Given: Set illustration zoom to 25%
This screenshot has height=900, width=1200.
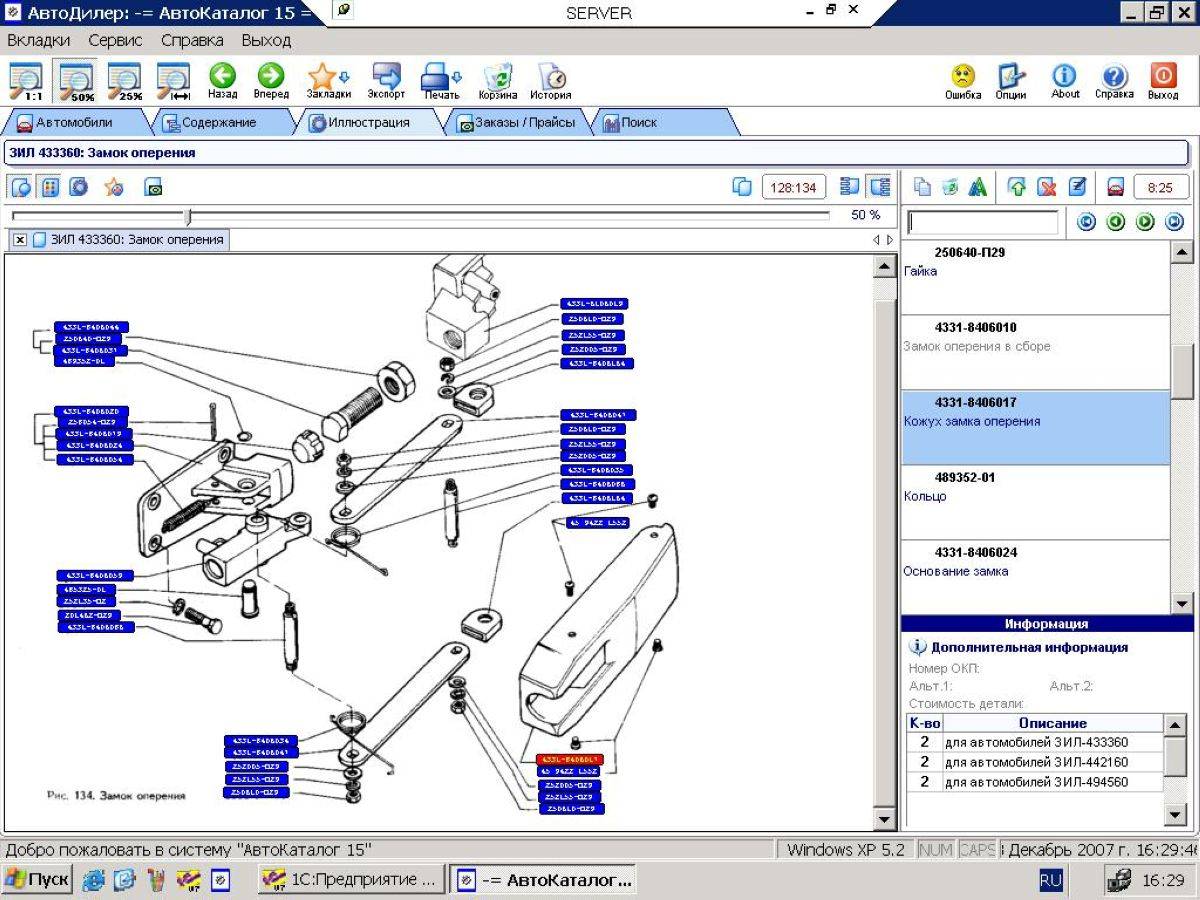Looking at the screenshot, I should pyautogui.click(x=125, y=81).
